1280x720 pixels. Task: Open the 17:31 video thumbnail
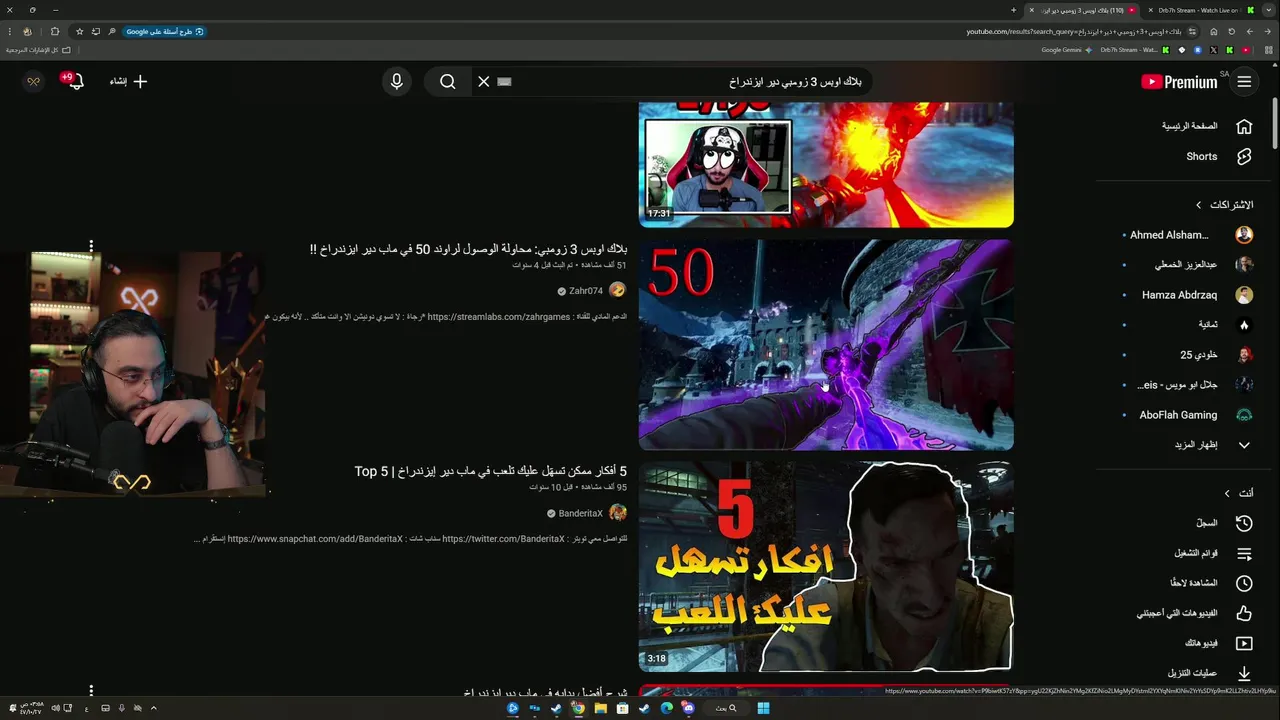(x=826, y=165)
